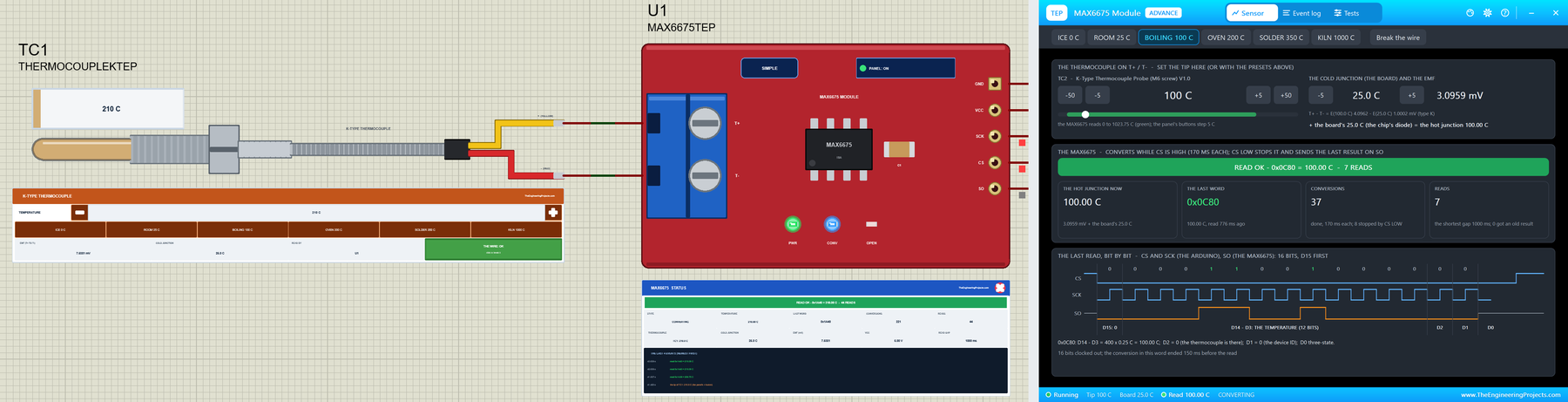Increase tip temperature by 5

pos(1258,95)
